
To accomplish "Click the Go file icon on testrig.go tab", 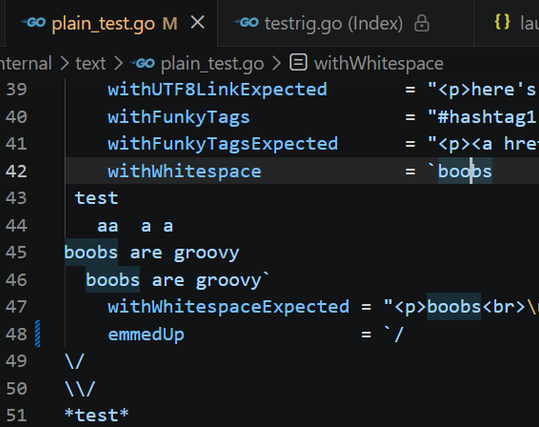I will click(246, 23).
